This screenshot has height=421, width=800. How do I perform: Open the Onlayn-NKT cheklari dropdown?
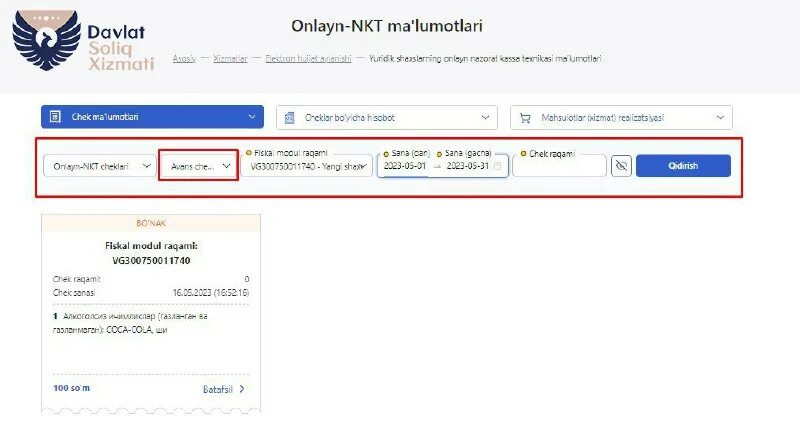[99, 166]
